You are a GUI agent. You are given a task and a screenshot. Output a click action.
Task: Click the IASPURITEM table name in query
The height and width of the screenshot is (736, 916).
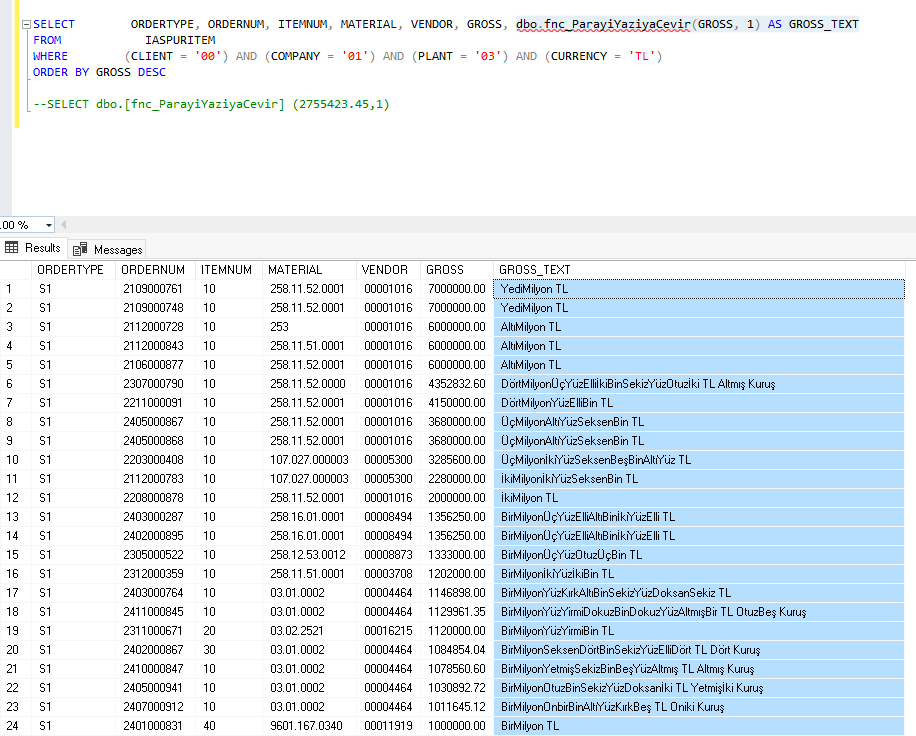pyautogui.click(x=179, y=40)
